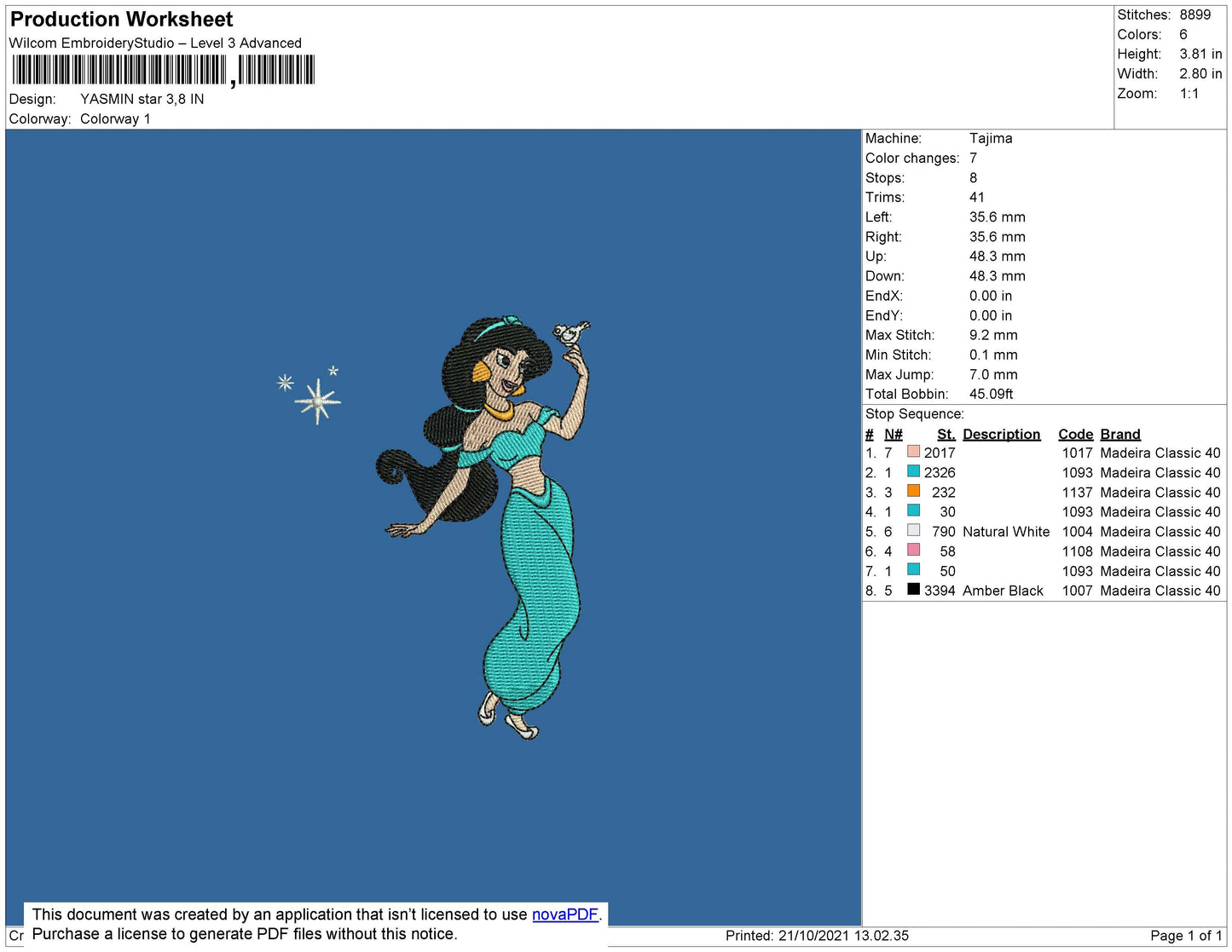Image resolution: width=1232 pixels, height=952 pixels.
Task: Select the Colors value 6
Action: [1183, 34]
